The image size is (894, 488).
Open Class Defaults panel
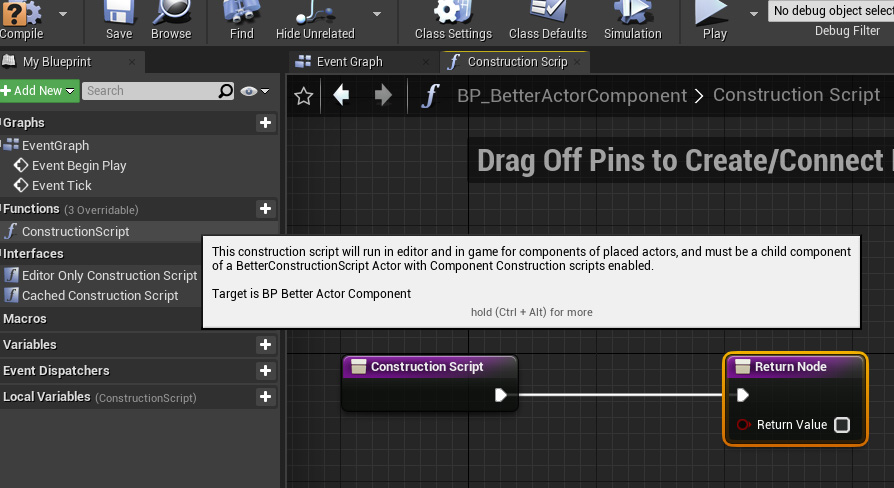coord(547,14)
